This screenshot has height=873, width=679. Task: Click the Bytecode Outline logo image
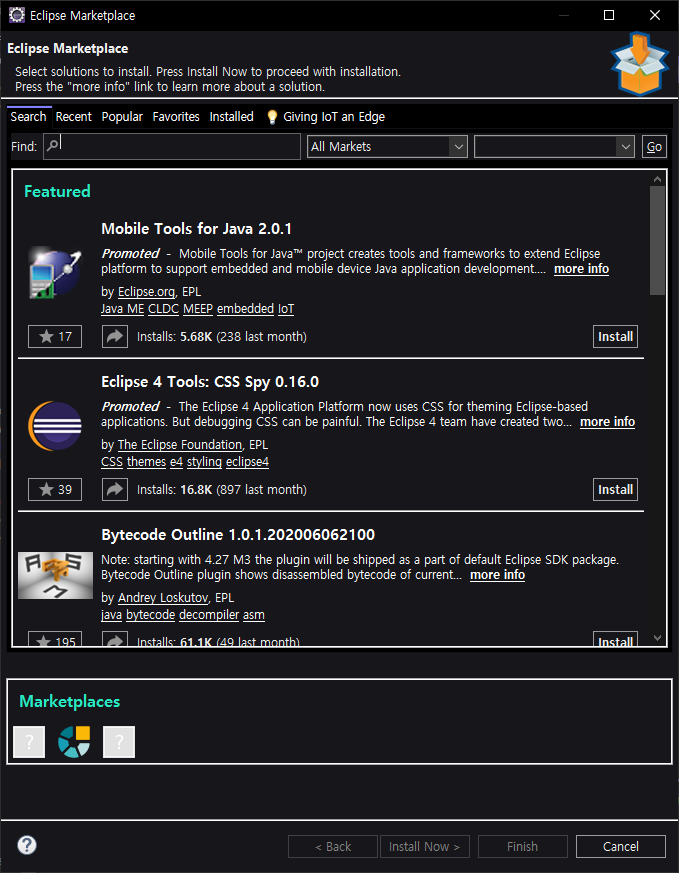point(55,575)
